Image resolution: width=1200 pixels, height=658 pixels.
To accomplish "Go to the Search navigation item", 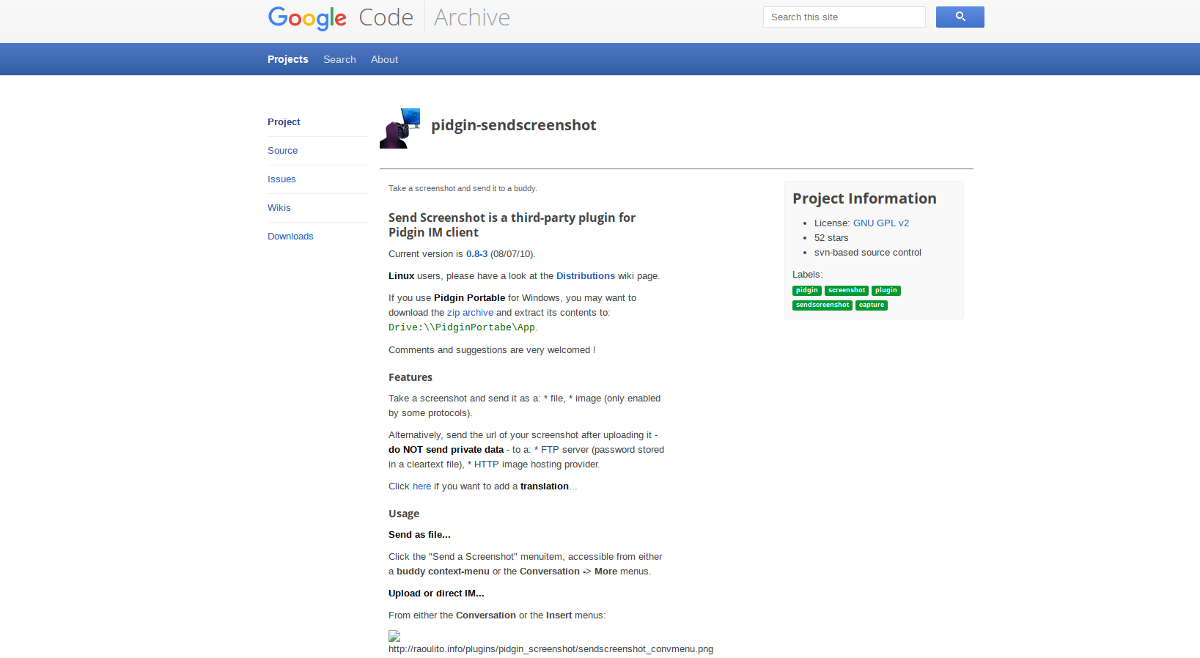I will 339,59.
